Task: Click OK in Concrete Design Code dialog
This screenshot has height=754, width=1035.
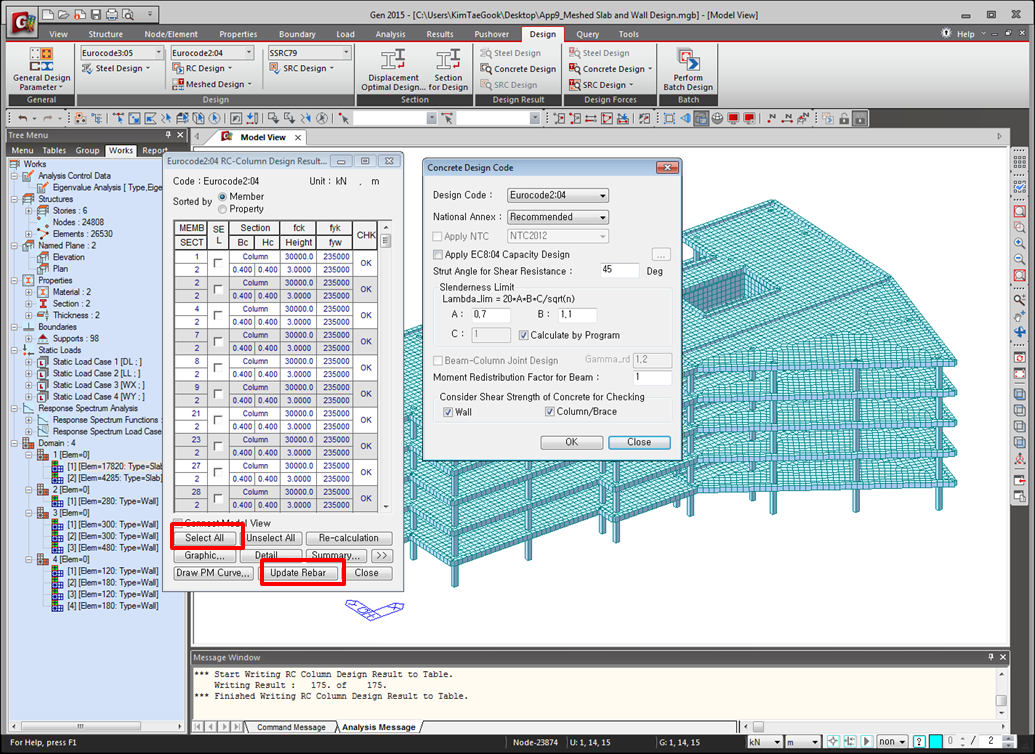Action: tap(572, 442)
